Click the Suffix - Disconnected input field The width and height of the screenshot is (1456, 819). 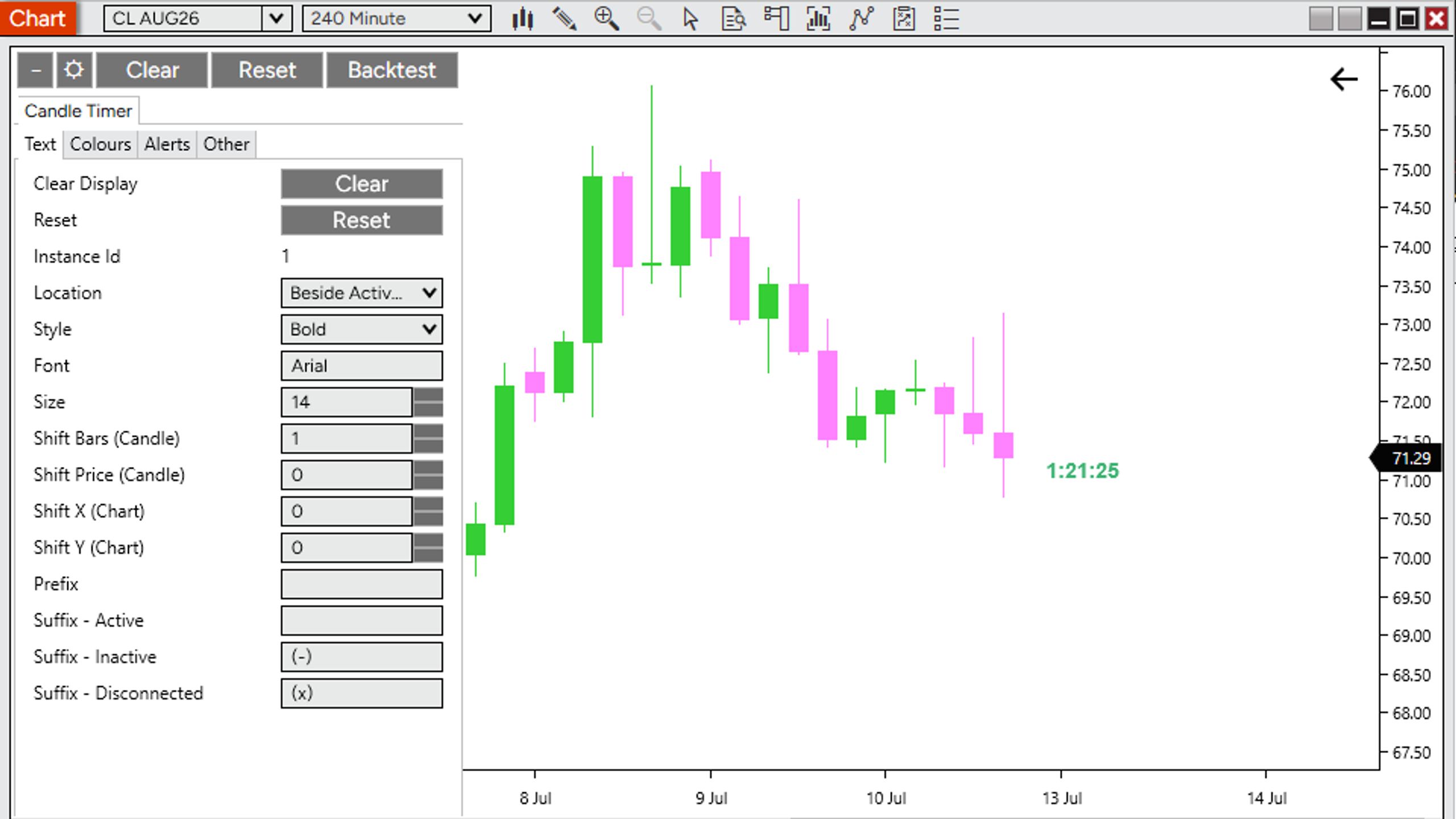362,693
